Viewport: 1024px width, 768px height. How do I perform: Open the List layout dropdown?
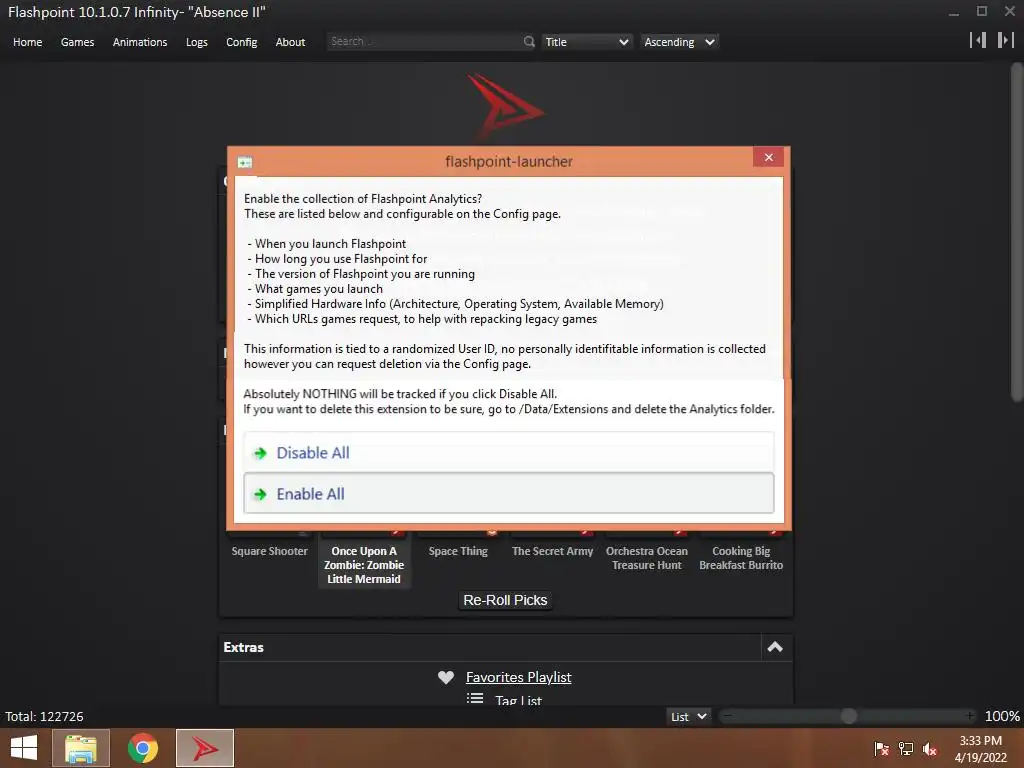pyautogui.click(x=688, y=716)
